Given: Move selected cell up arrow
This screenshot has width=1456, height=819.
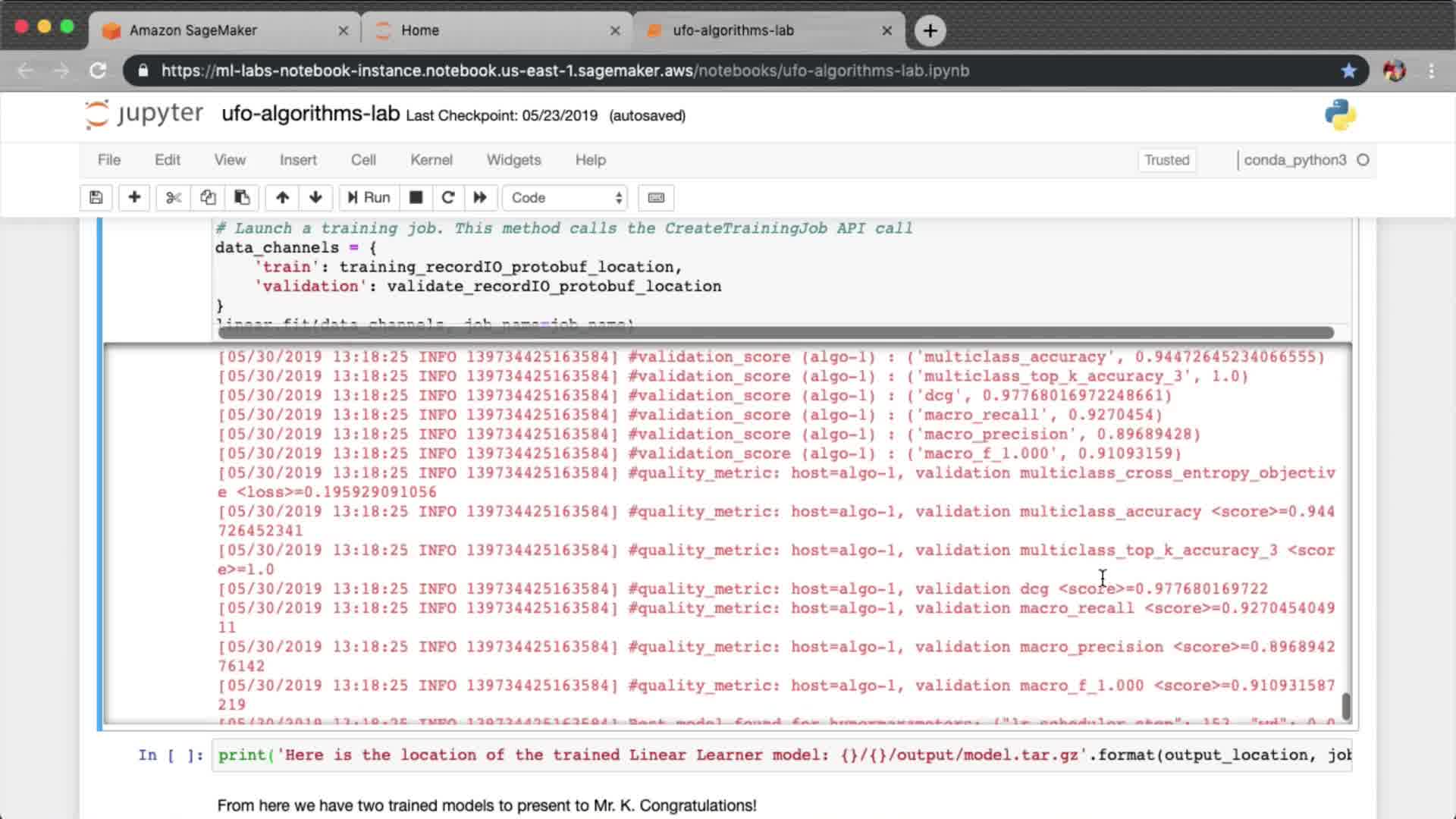Looking at the screenshot, I should [x=282, y=198].
